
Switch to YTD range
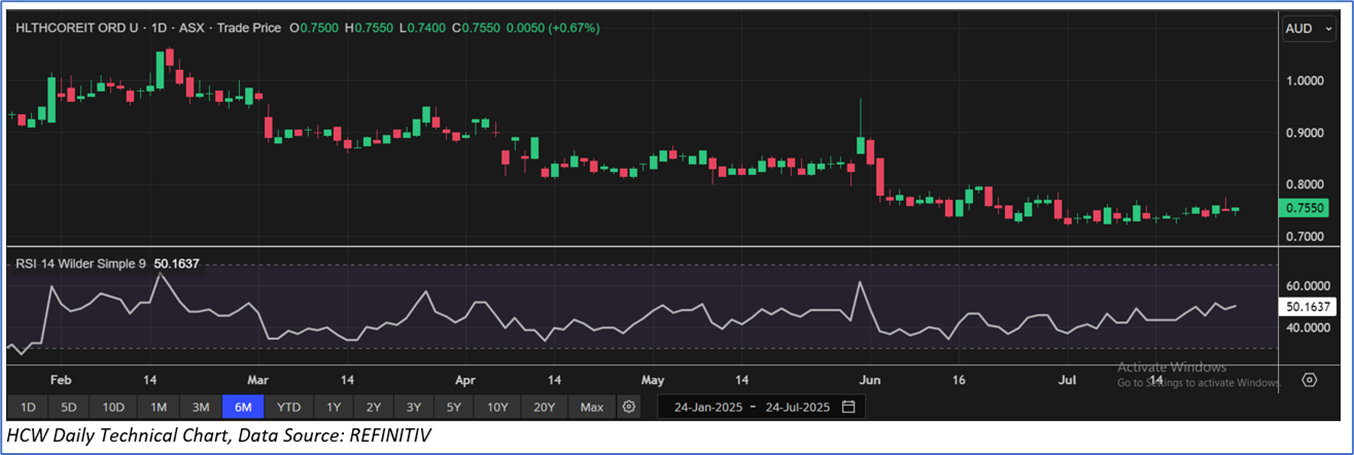tap(289, 407)
